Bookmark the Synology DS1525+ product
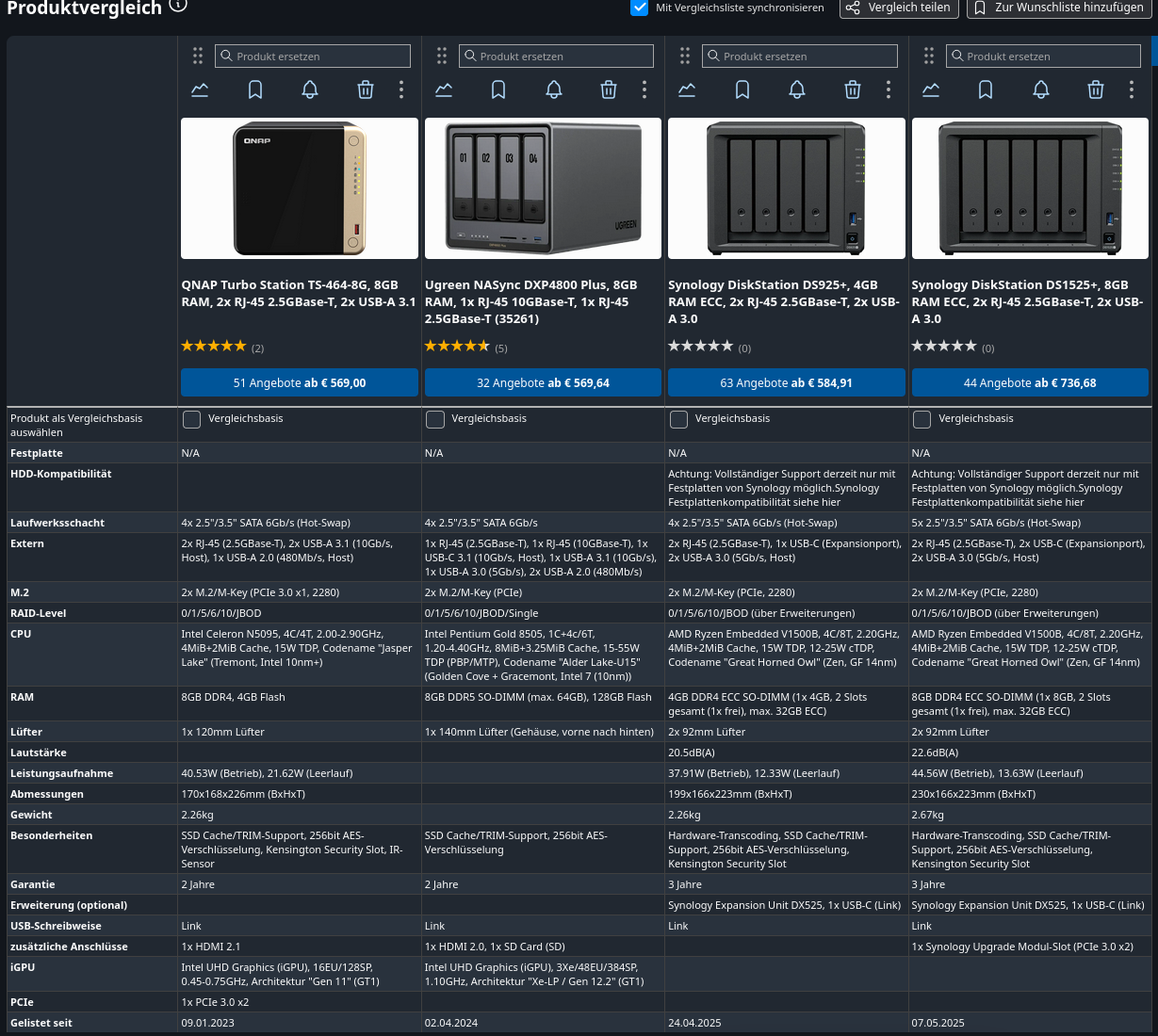Screen dimensions: 1158x1036 coord(986,89)
